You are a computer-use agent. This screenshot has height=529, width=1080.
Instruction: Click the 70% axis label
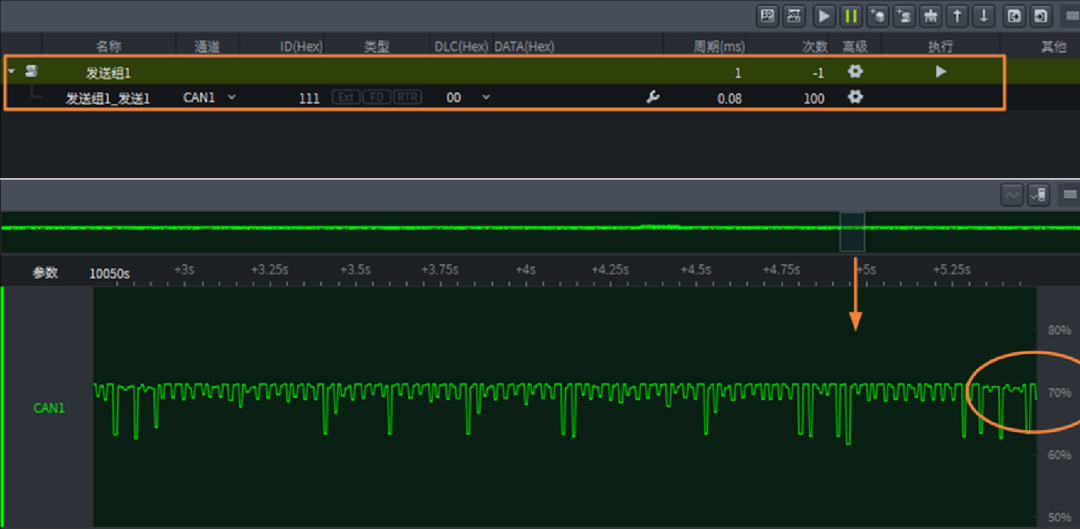pyautogui.click(x=1059, y=393)
